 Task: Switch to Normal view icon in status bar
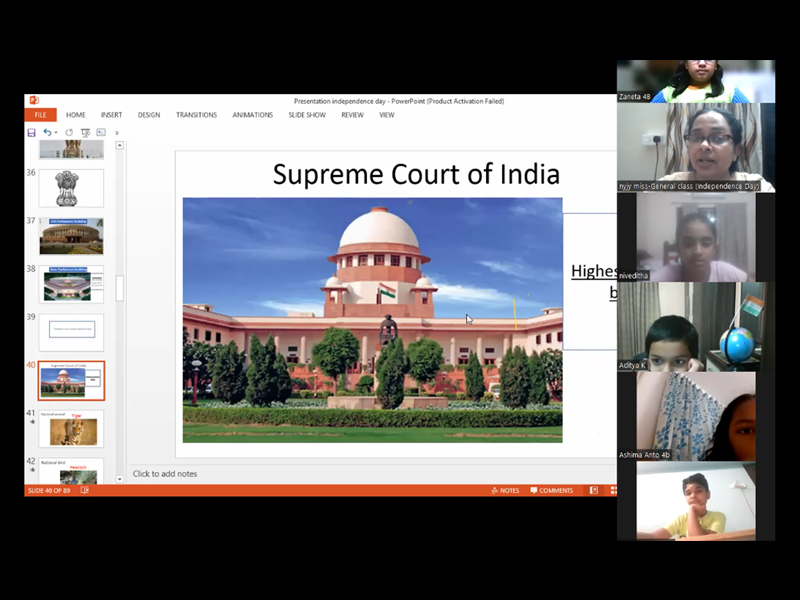[x=594, y=490]
